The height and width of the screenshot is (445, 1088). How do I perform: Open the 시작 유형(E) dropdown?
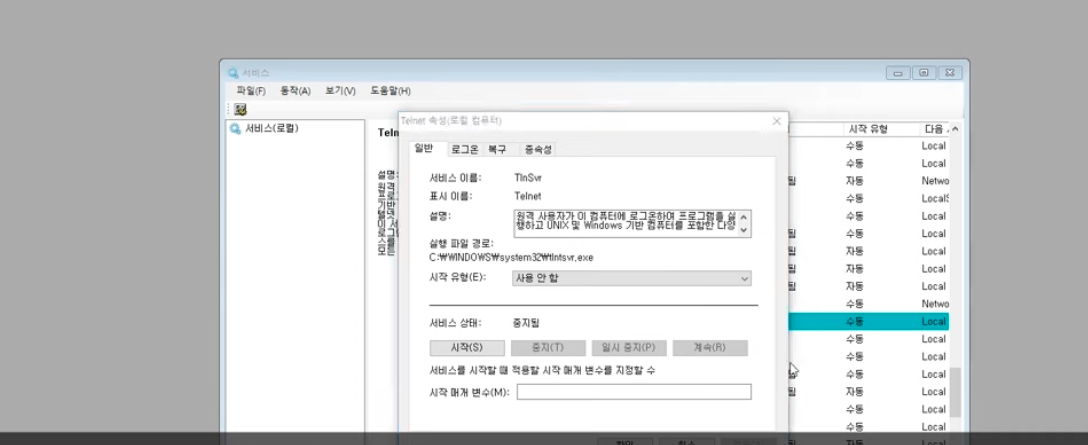(x=631, y=278)
